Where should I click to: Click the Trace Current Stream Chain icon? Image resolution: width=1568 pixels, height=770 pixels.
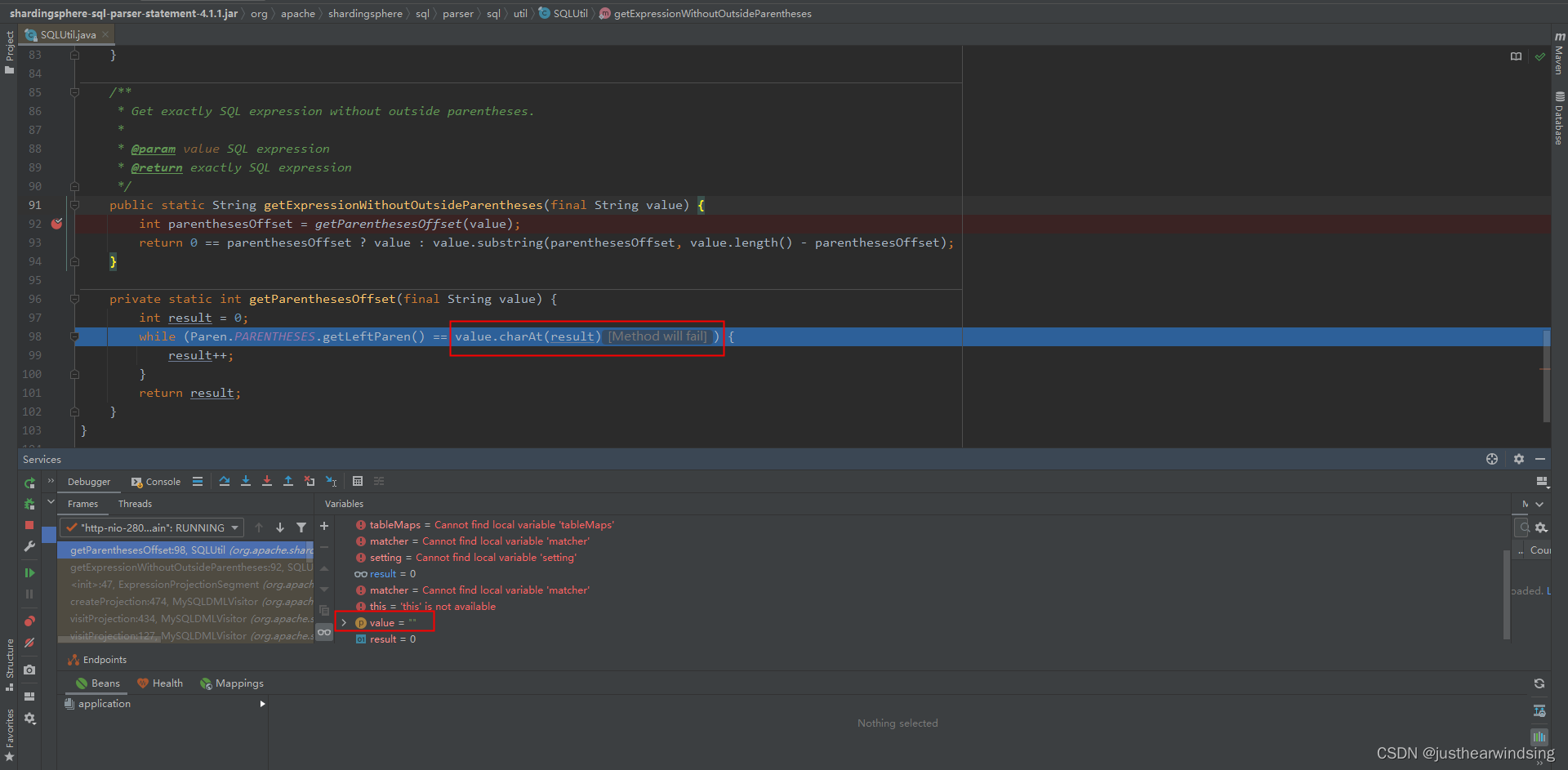(379, 482)
